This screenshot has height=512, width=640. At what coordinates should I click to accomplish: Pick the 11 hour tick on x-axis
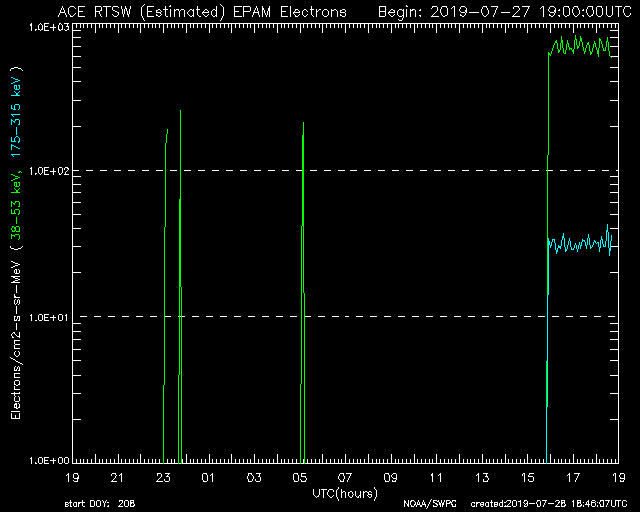tap(436, 477)
